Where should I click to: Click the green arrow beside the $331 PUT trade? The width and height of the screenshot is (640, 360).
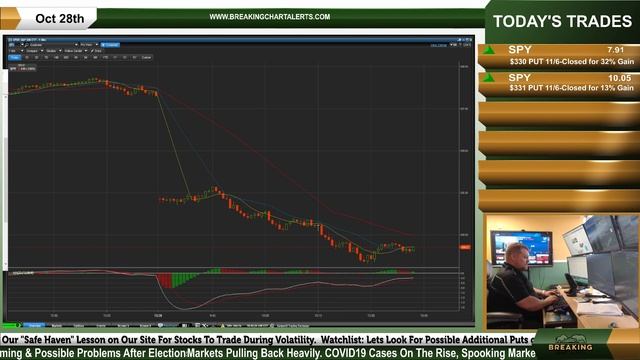[489, 78]
